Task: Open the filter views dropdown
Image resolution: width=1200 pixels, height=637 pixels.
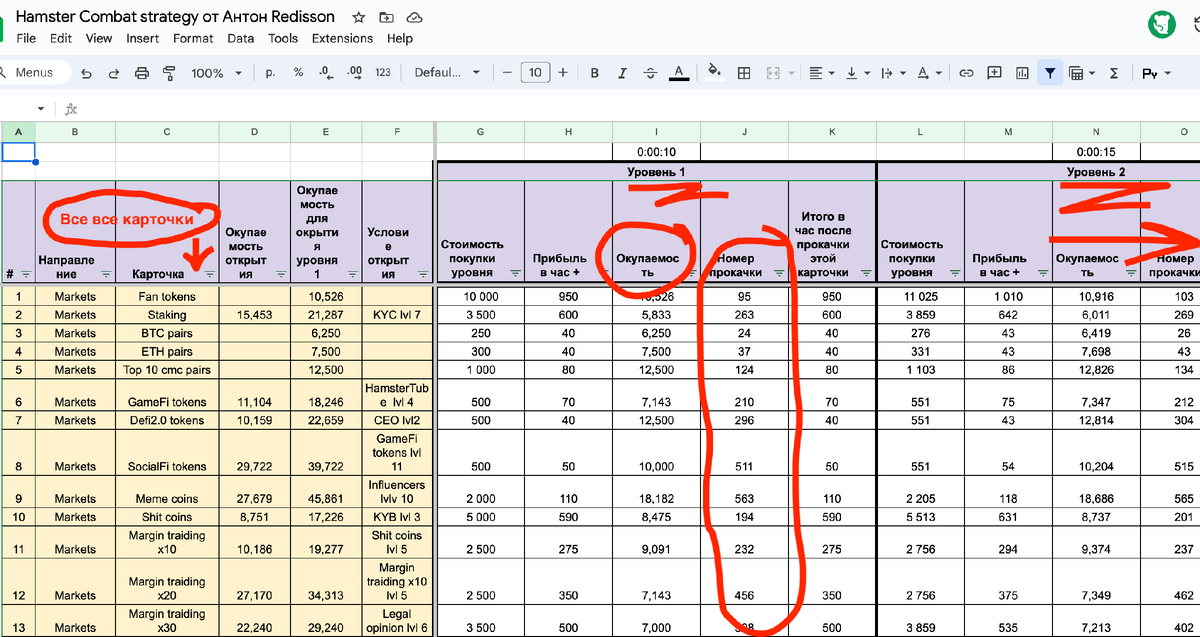Action: [1082, 73]
